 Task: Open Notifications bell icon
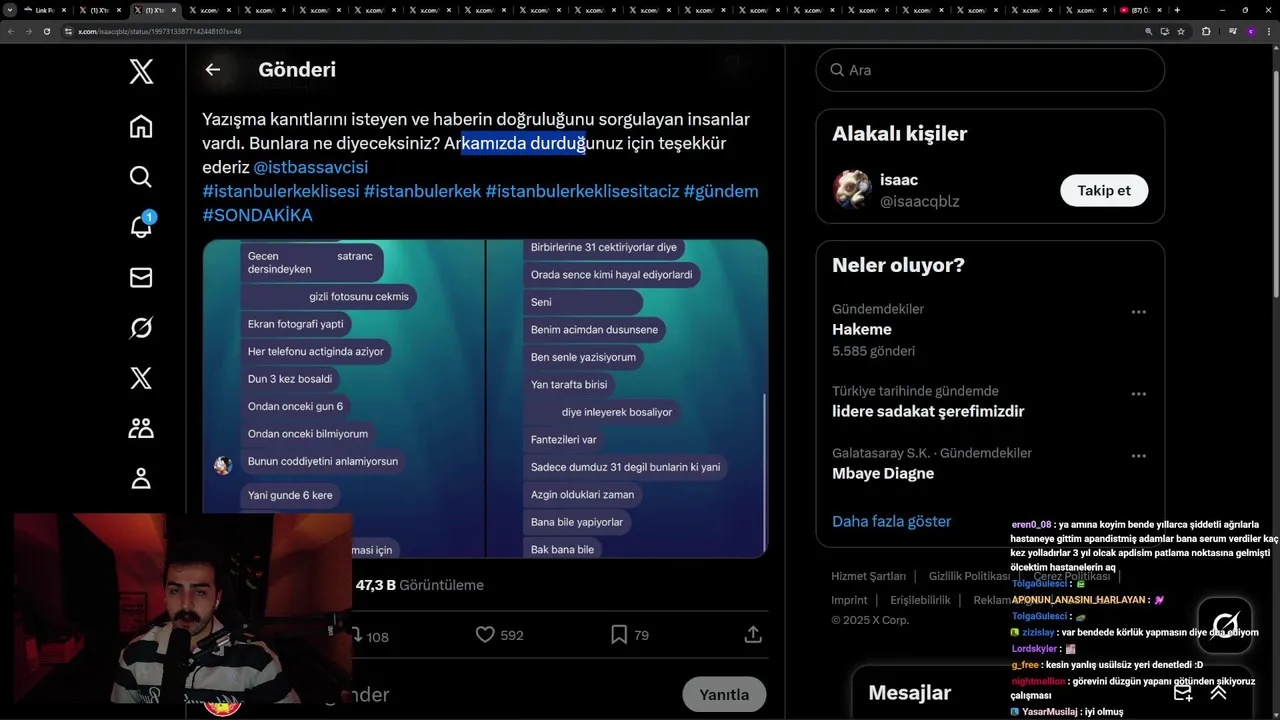pos(141,226)
